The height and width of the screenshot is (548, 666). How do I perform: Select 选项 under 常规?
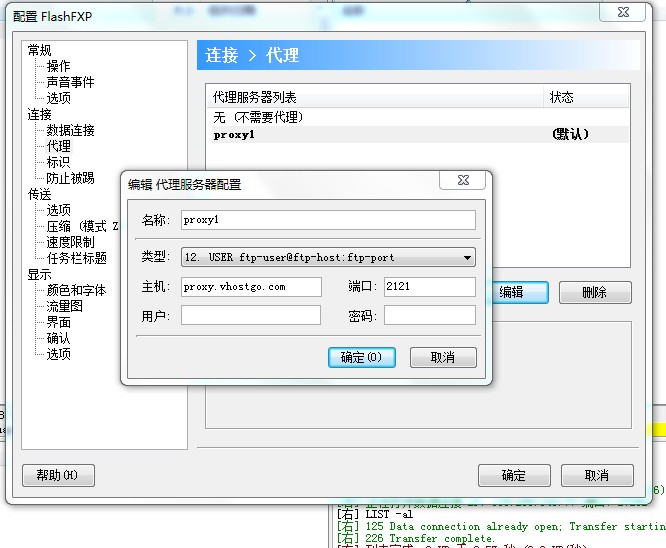pos(58,98)
